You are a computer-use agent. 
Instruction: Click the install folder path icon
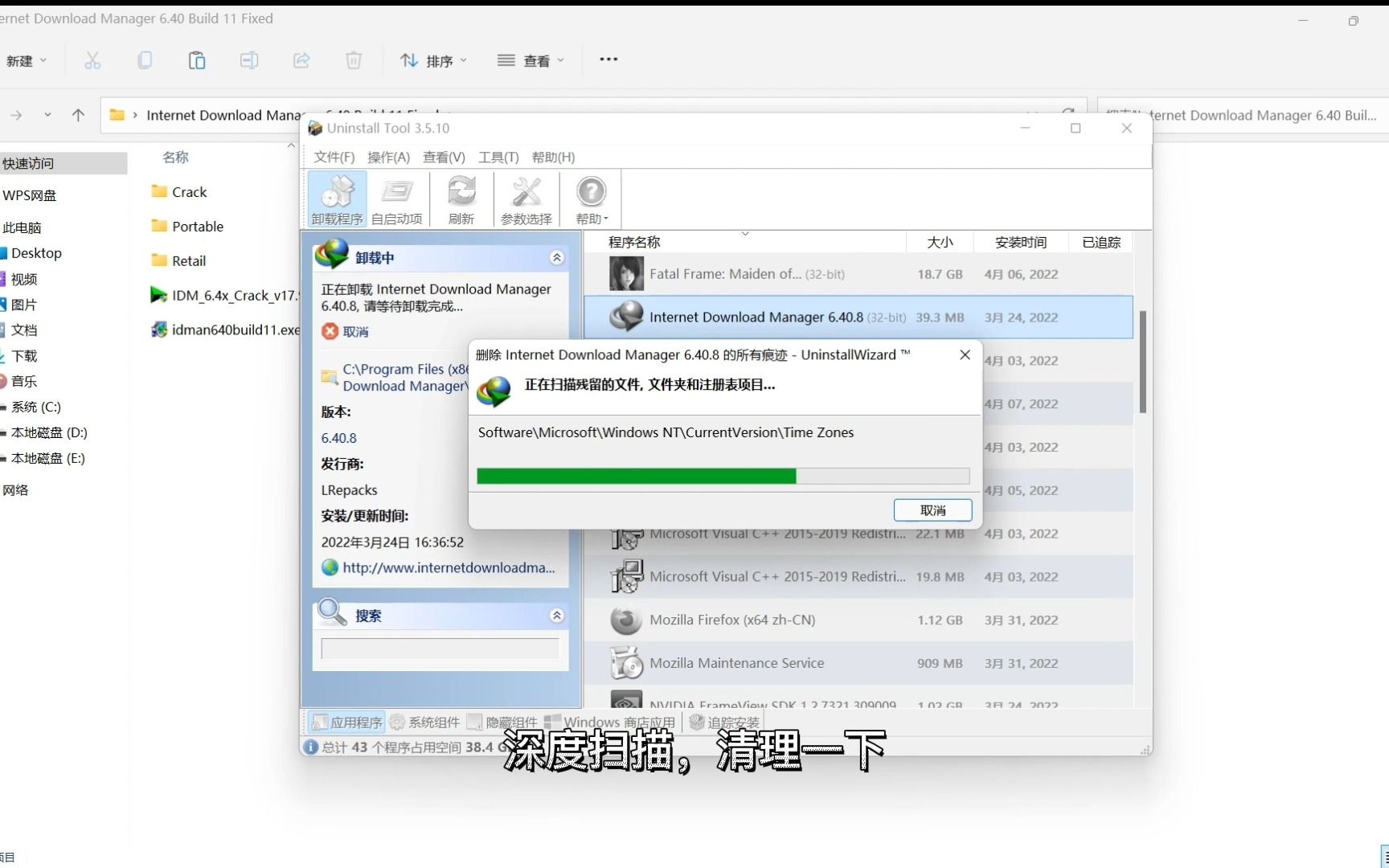[x=330, y=377]
